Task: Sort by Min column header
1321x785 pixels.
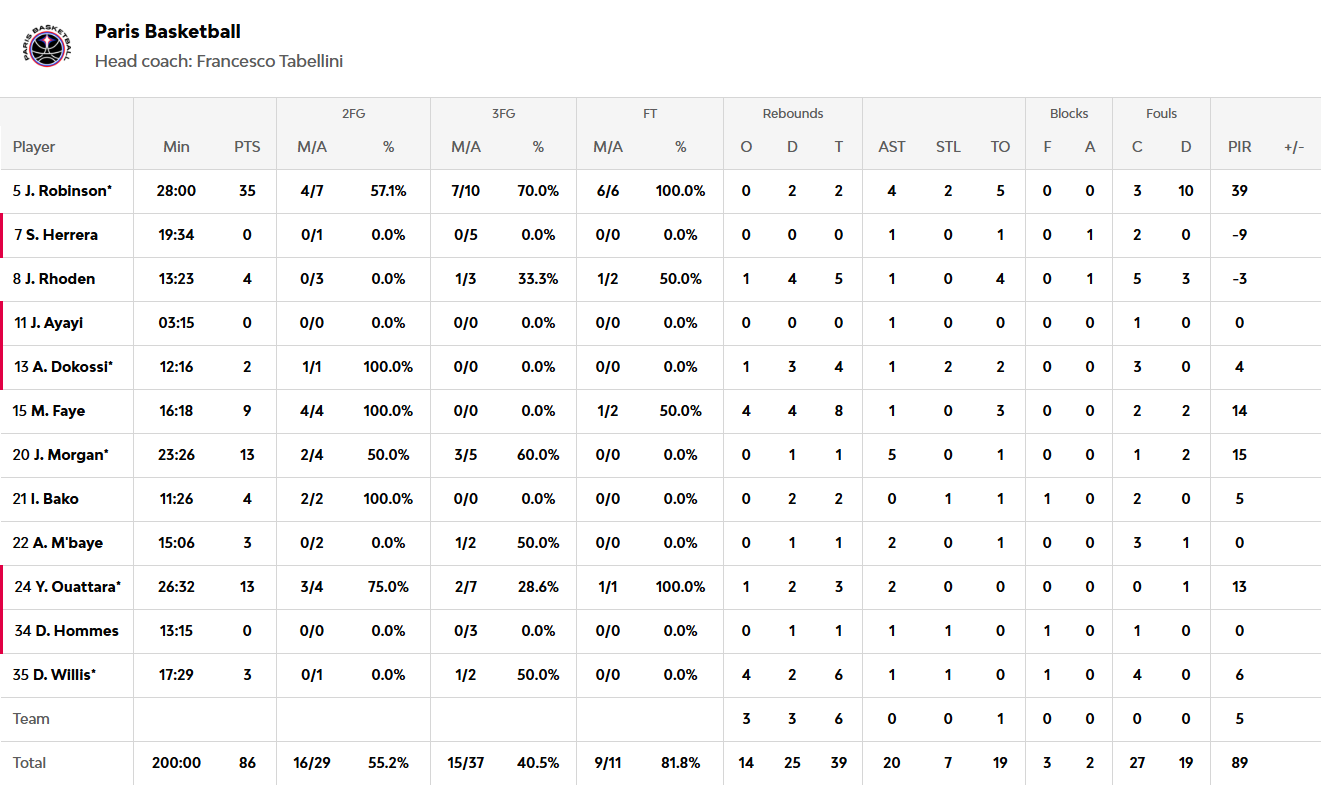Action: (x=176, y=147)
